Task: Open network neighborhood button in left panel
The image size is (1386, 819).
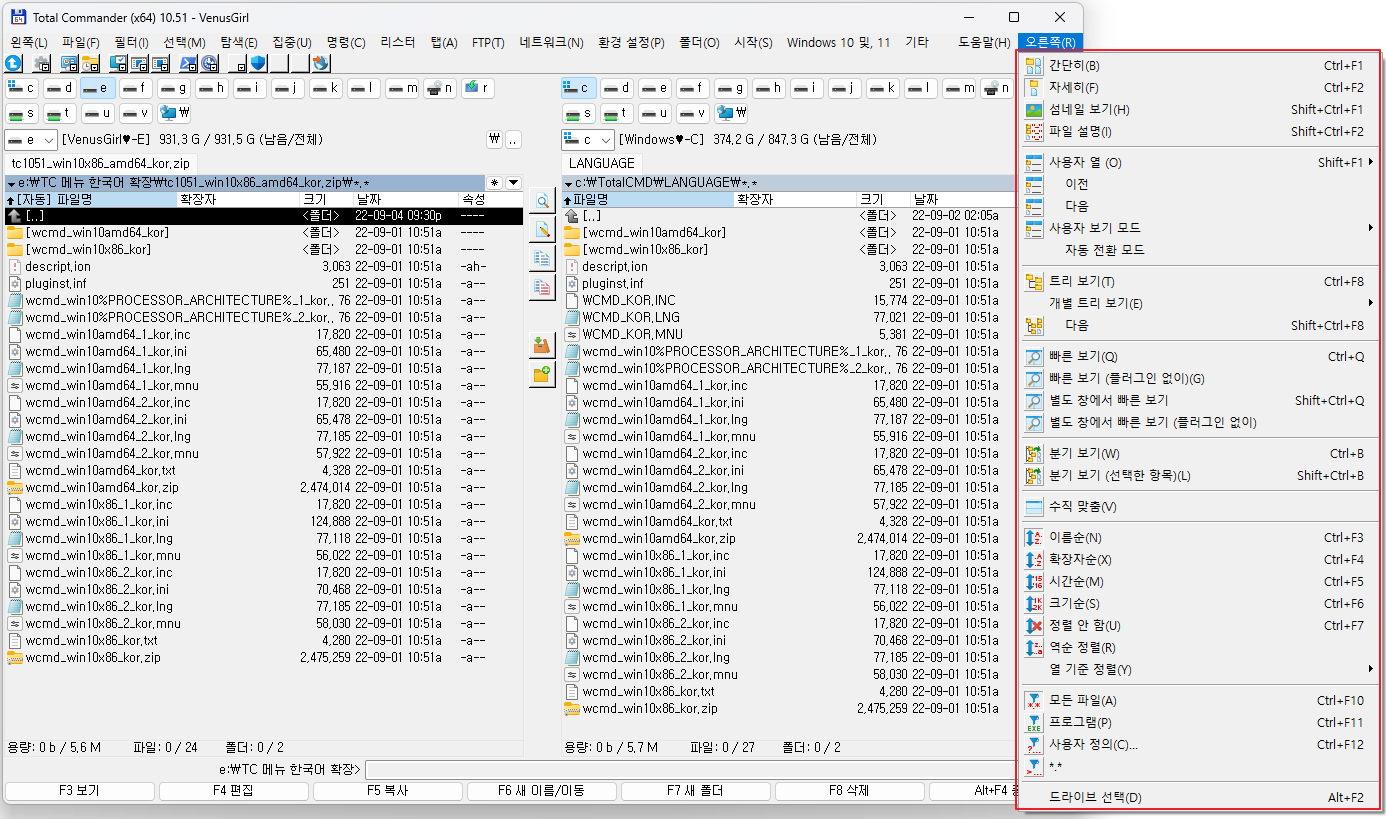Action: coord(174,113)
